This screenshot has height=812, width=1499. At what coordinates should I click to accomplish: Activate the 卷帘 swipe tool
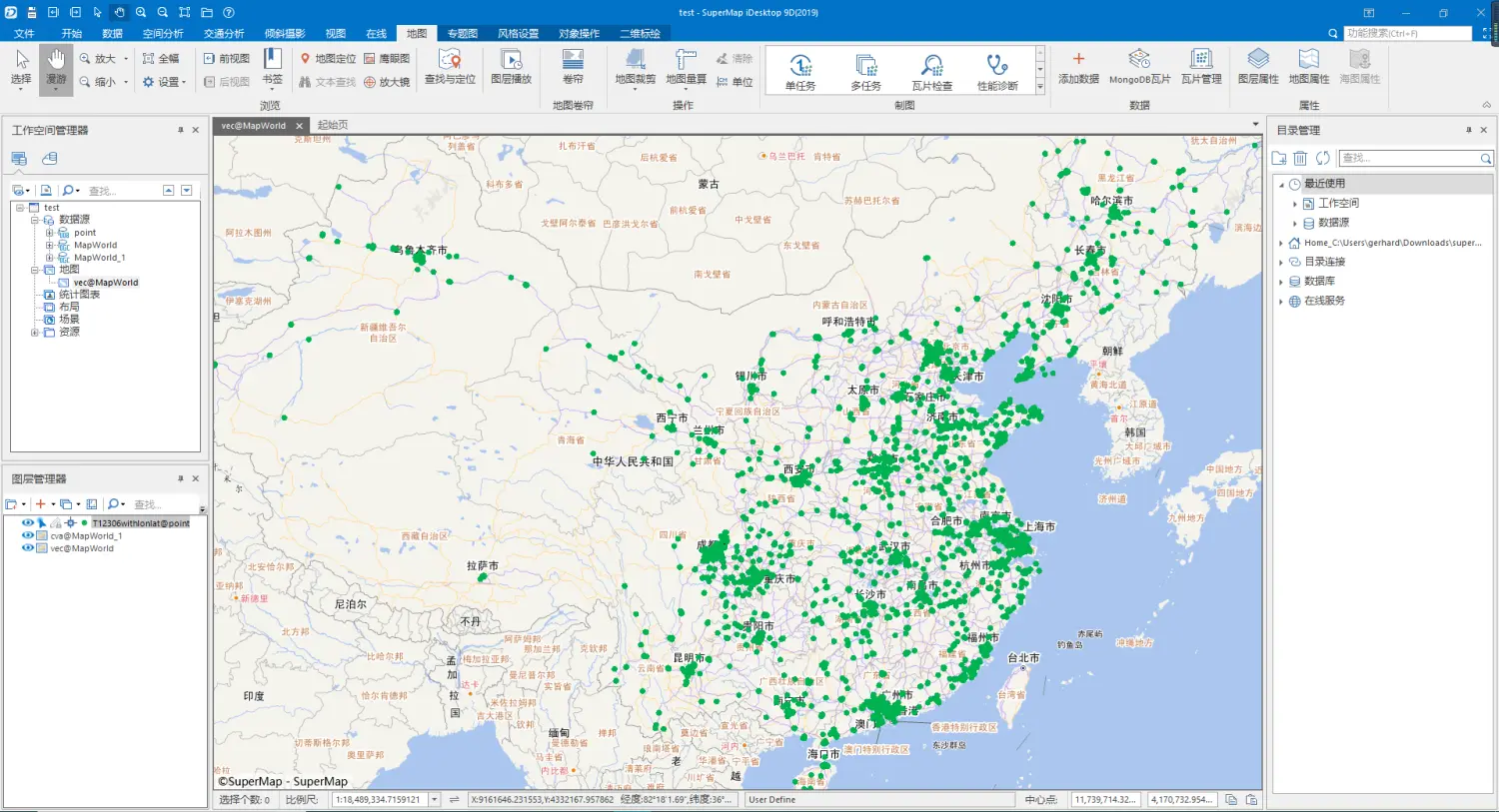coord(573,68)
